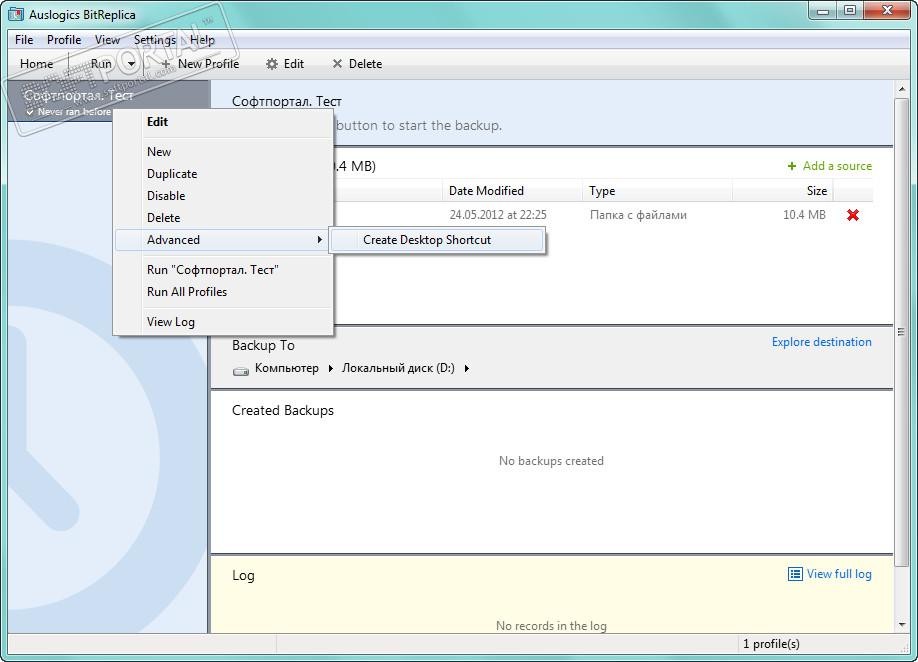Select Duplicate in the context menu
918x662 pixels.
click(x=223, y=174)
